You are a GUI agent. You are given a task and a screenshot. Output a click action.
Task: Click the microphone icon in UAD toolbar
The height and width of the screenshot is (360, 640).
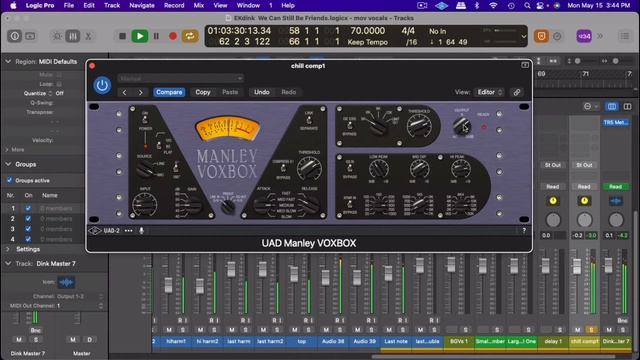[x=141, y=231]
